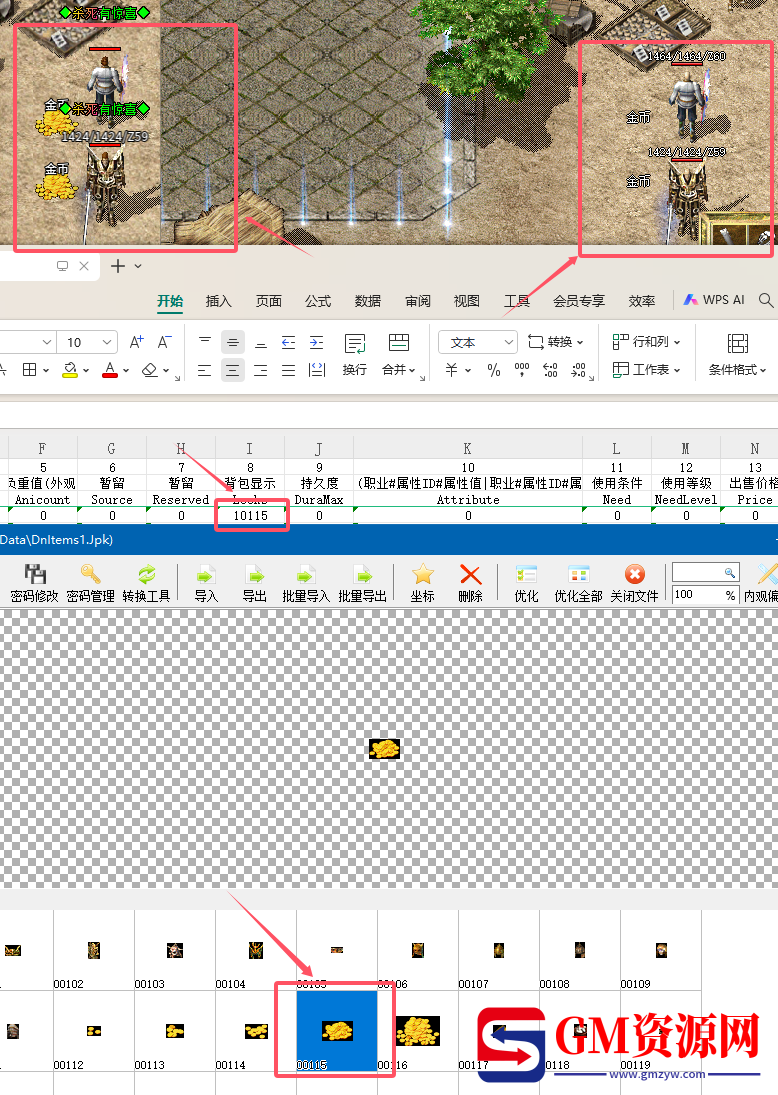This screenshot has width=778, height=1095.
Task: Switch to the 插入 ribbon tab
Action: pos(219,301)
